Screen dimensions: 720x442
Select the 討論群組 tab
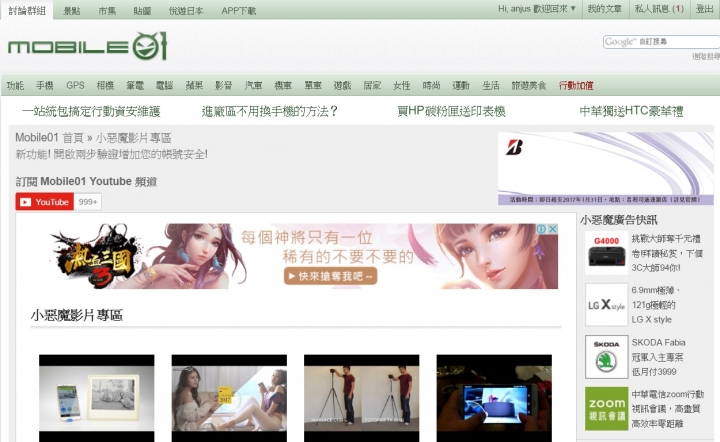coord(27,10)
